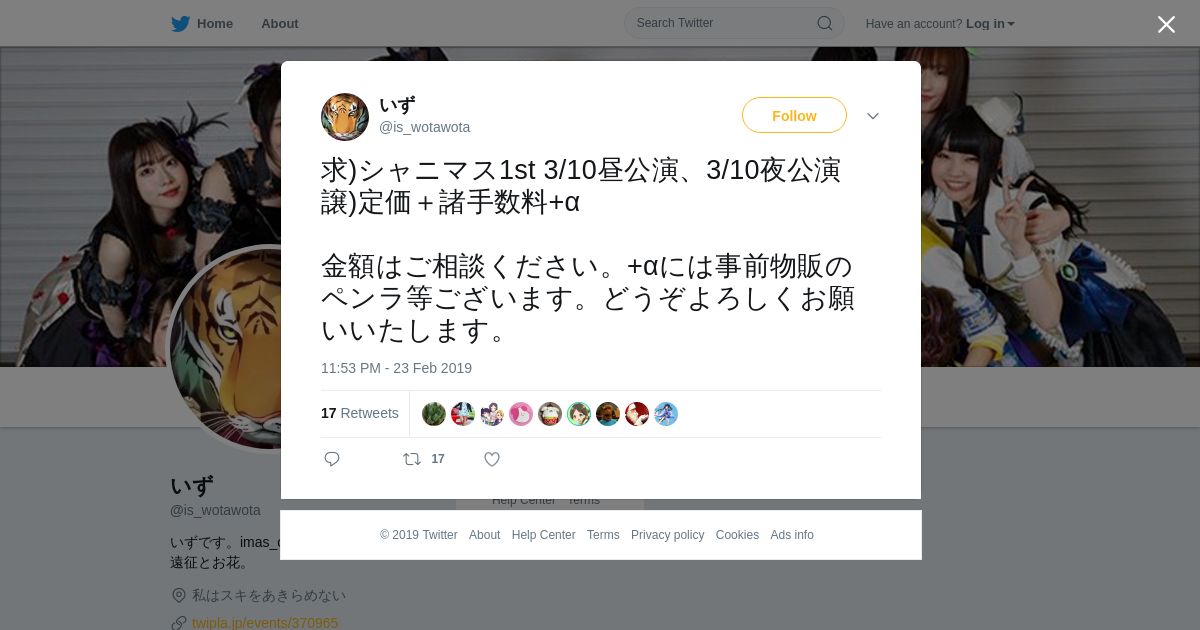Go to Home in the top bar
Viewport: 1200px width, 630px height.
[215, 24]
